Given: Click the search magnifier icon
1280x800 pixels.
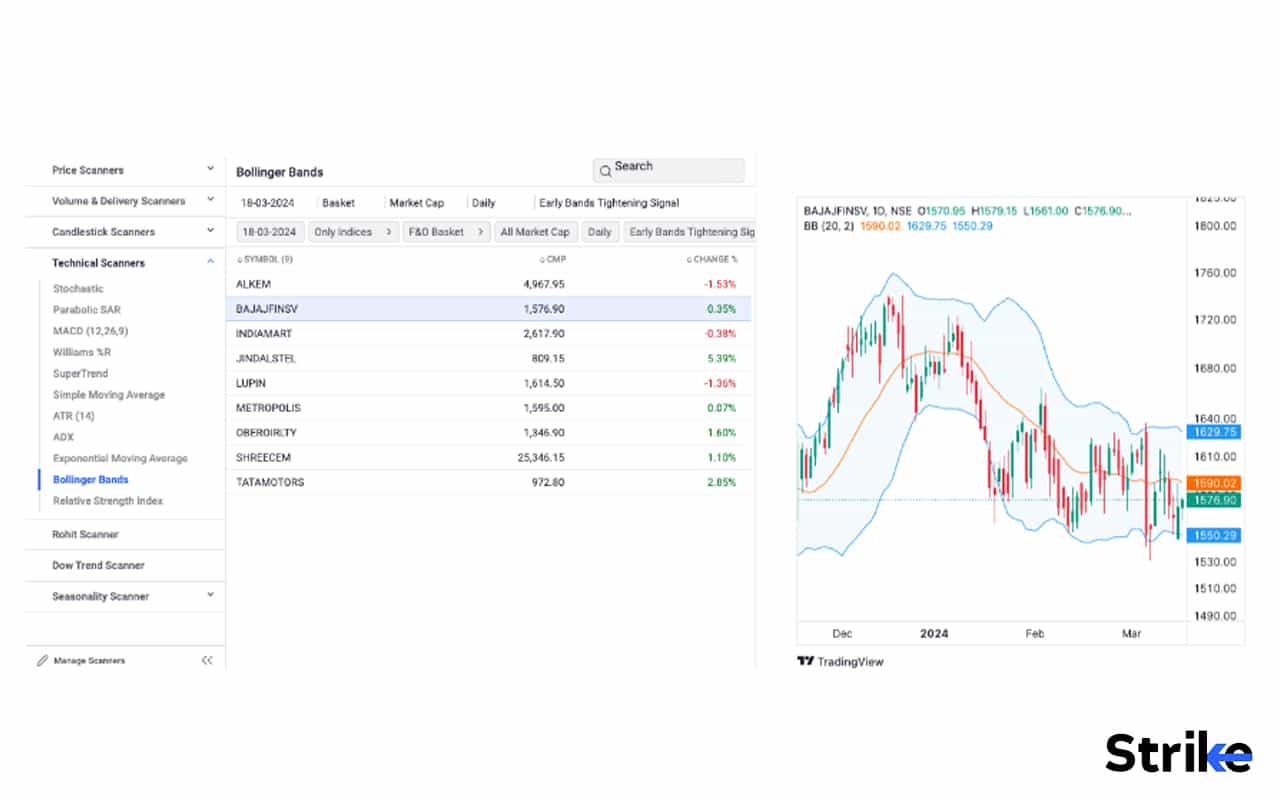Looking at the screenshot, I should point(605,171).
